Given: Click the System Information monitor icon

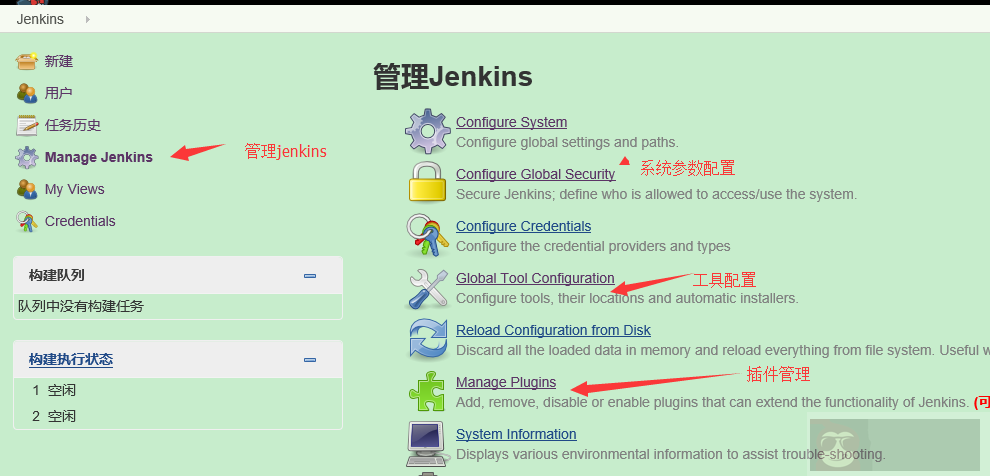Looking at the screenshot, I should tap(427, 444).
